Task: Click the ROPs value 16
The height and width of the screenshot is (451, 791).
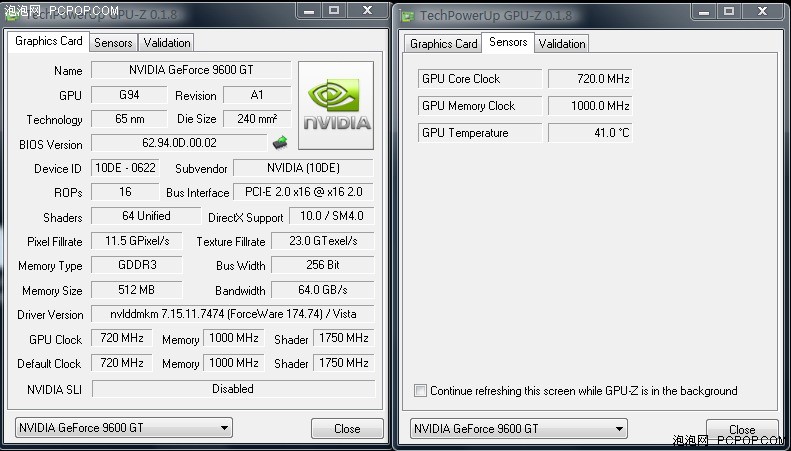Action: (x=125, y=192)
